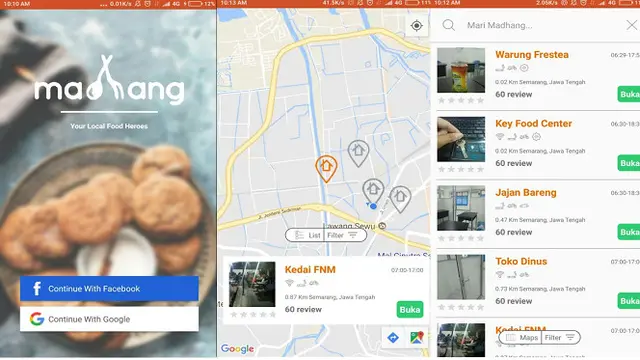Image resolution: width=640 pixels, height=360 pixels.
Task: Tap Key Food Center thumbnail image
Action: click(461, 139)
